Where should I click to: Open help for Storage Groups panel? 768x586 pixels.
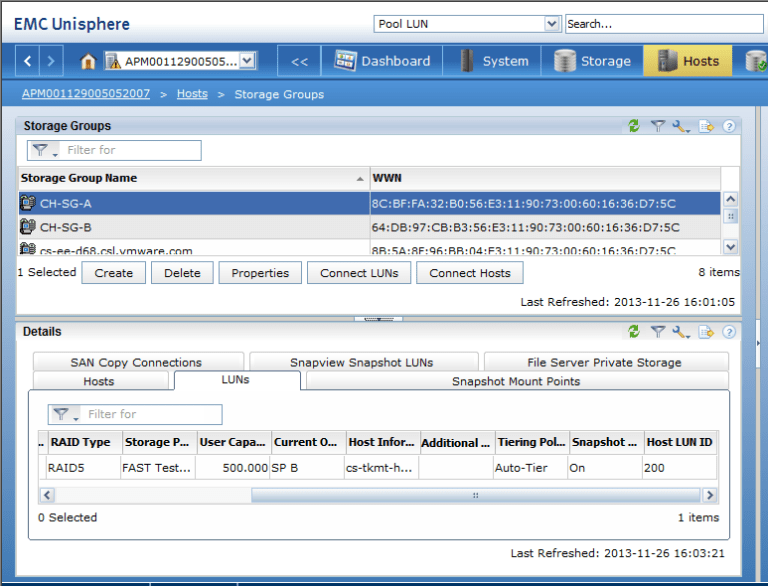pyautogui.click(x=729, y=126)
